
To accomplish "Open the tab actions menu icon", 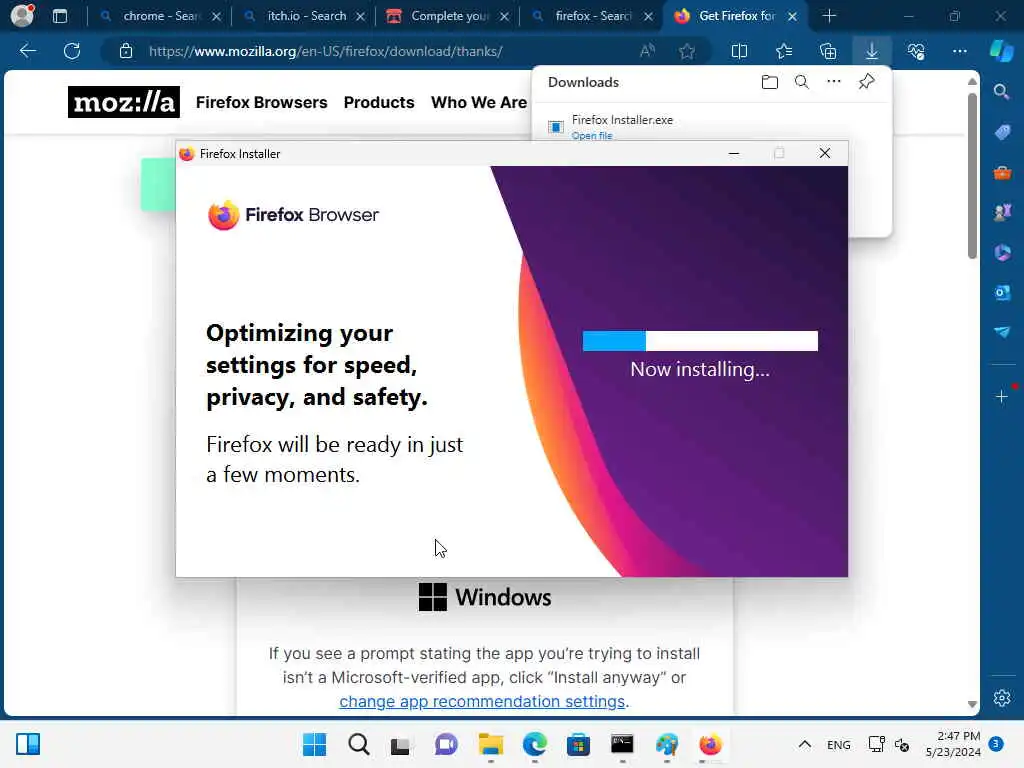I will coord(60,16).
